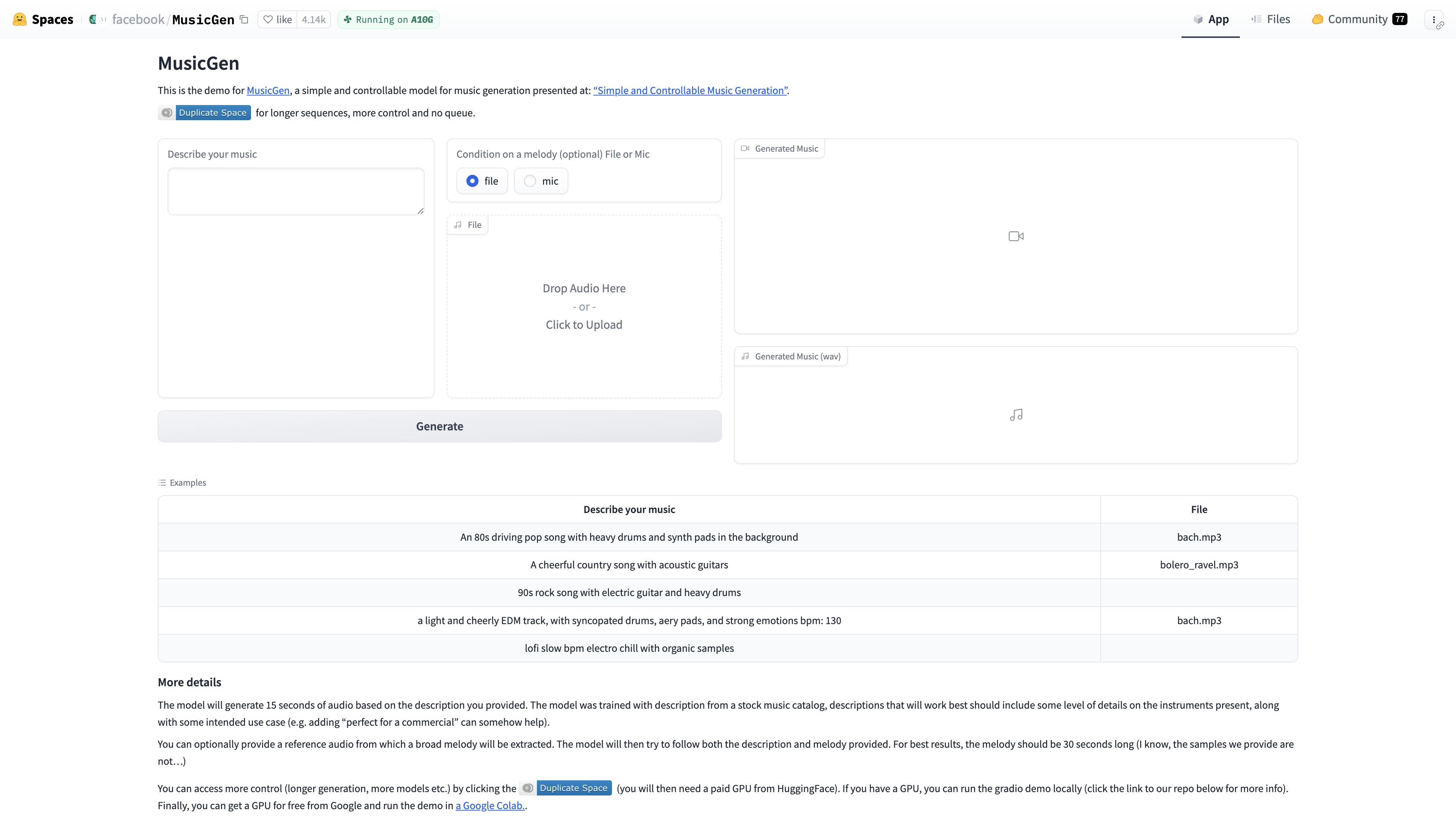Click the Examples list icon
Viewport: 1456px width, 819px height.
[x=162, y=483]
